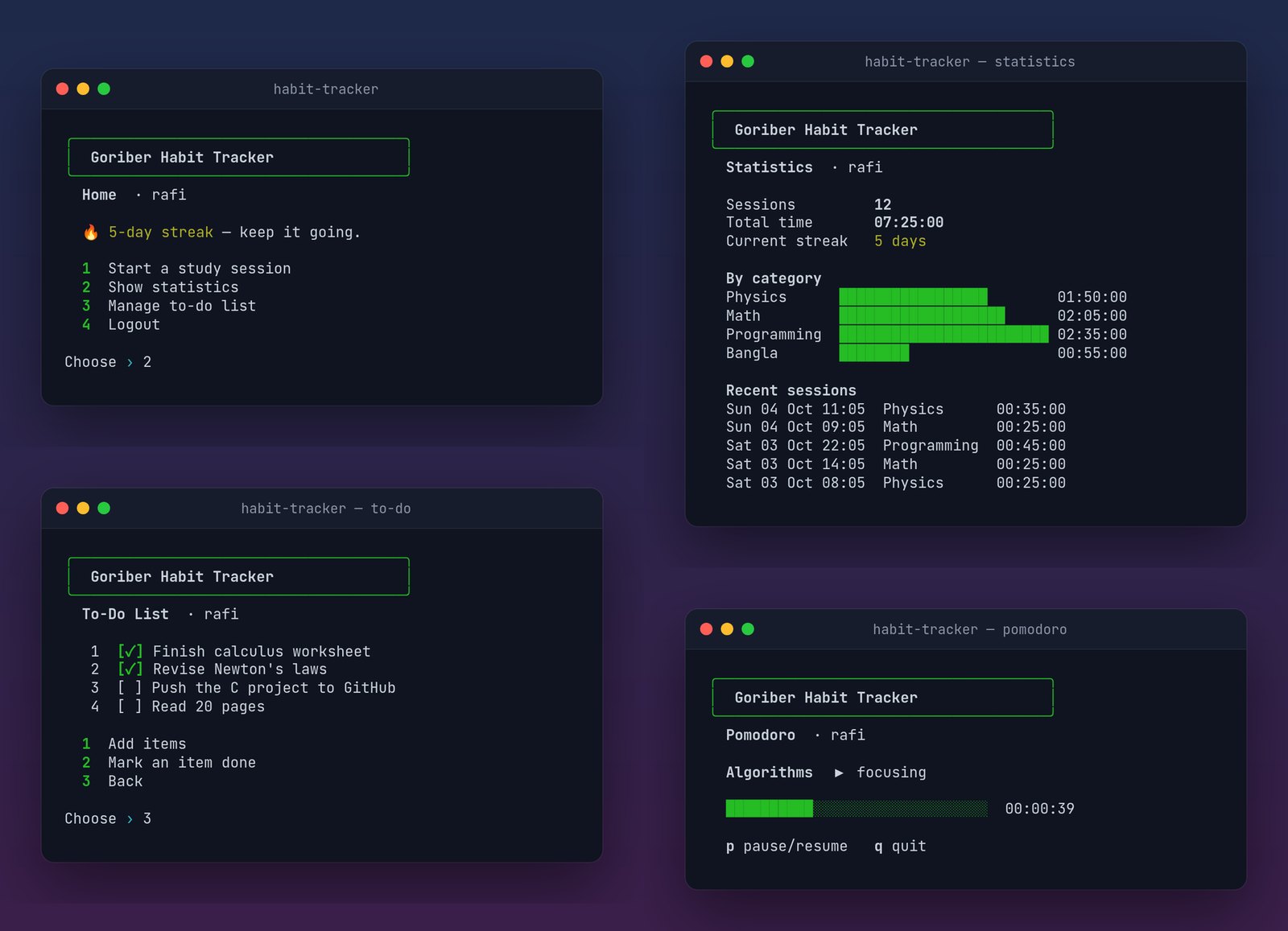1288x931 pixels.
Task: Go Back from the to-do menu
Action: pyautogui.click(x=112, y=781)
